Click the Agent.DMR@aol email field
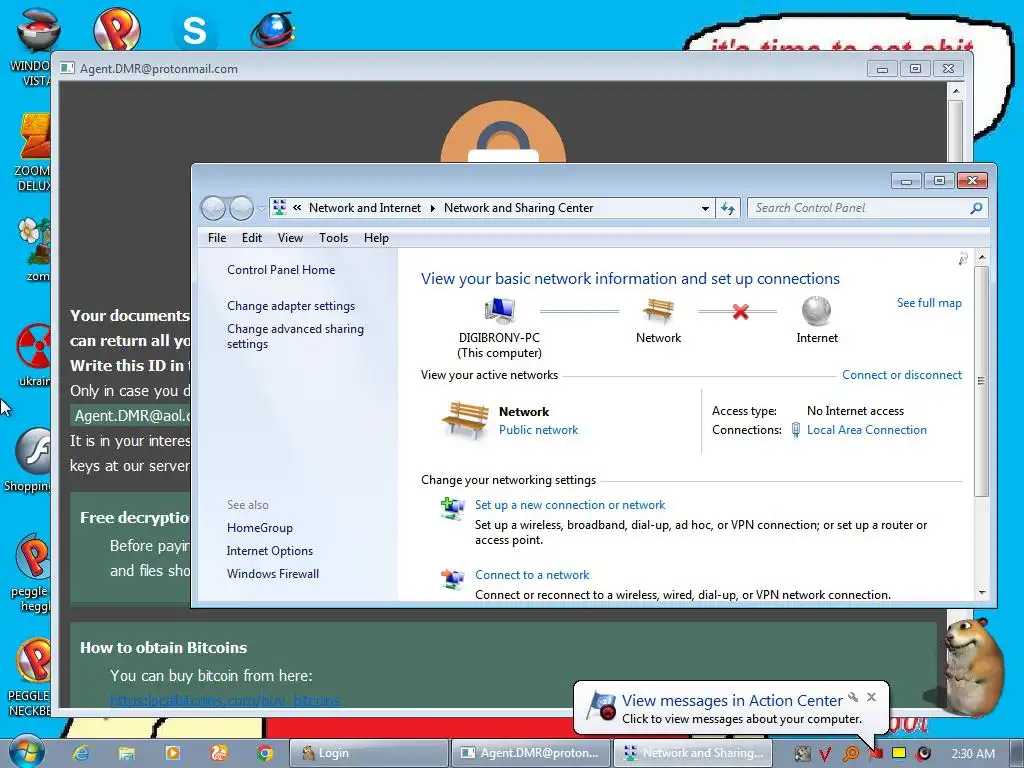 (131, 416)
